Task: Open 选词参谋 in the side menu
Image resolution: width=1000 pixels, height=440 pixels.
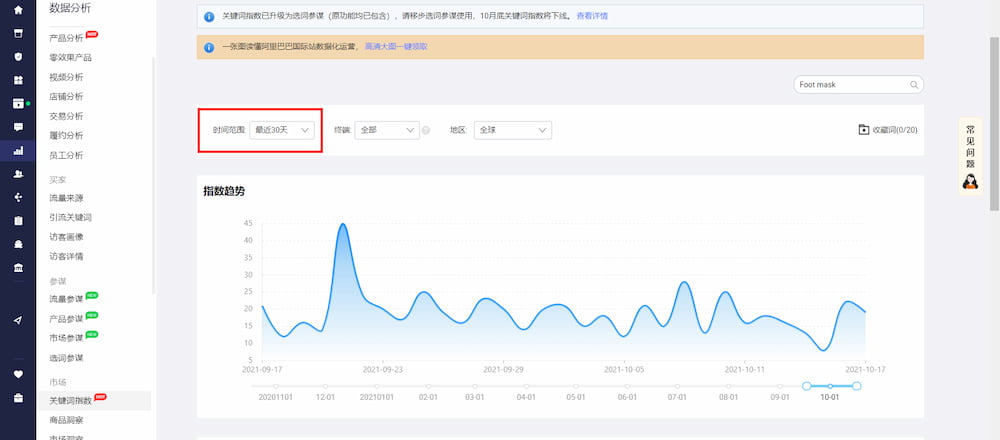Action: 66,358
